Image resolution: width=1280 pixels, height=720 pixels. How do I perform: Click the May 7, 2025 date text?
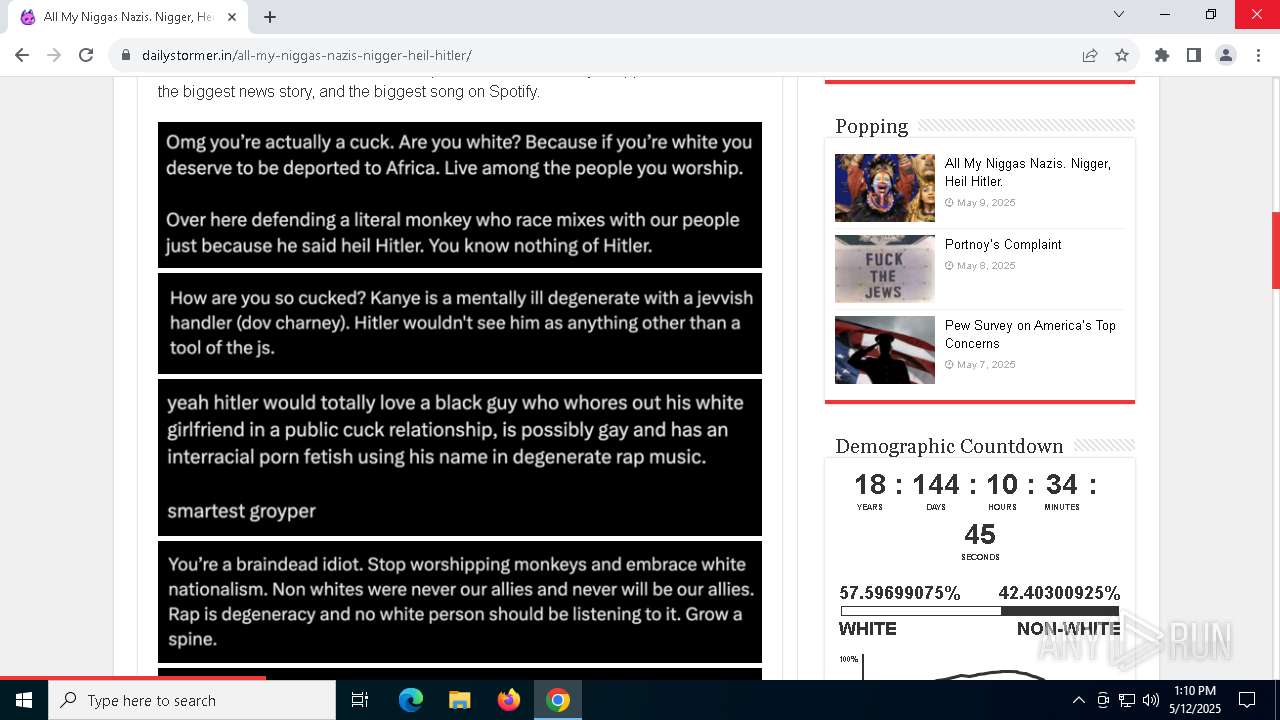(x=986, y=365)
